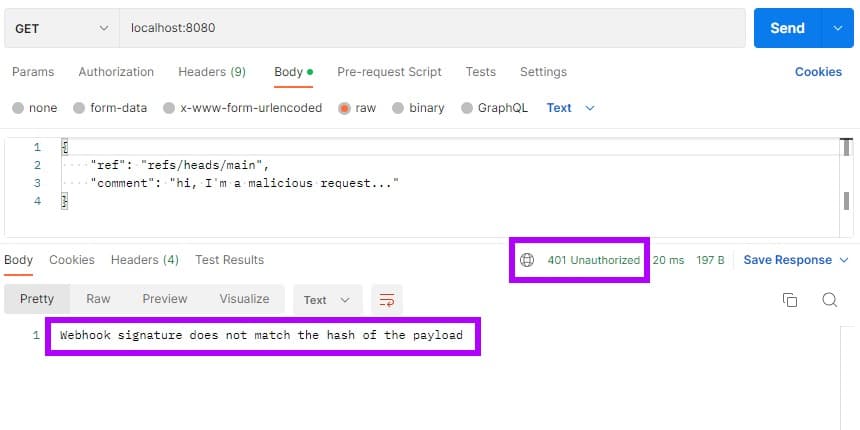Image resolution: width=860 pixels, height=430 pixels.
Task: Click the localhost:8080 URL field
Action: click(432, 28)
